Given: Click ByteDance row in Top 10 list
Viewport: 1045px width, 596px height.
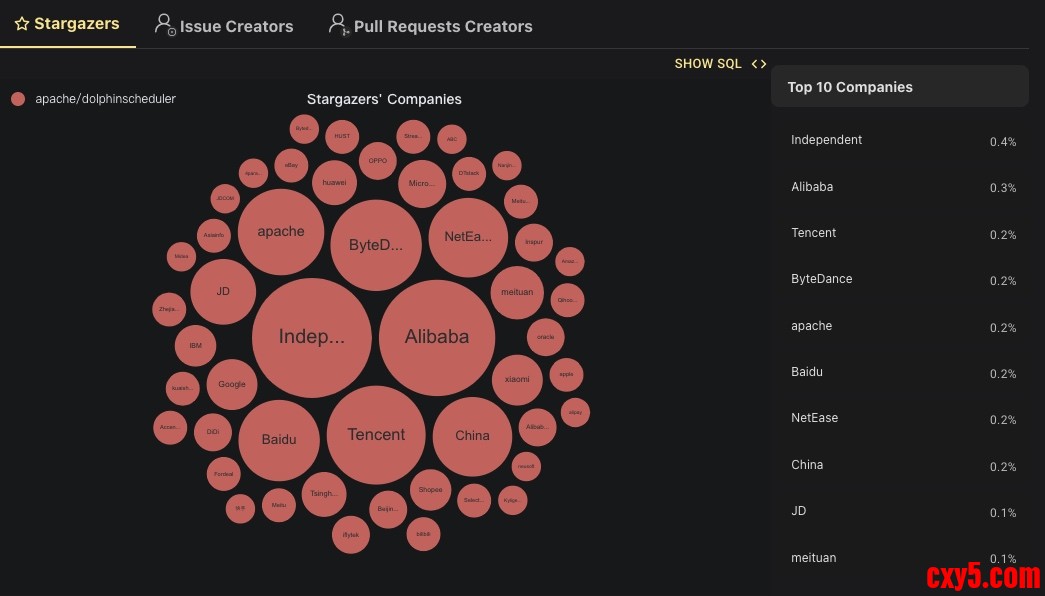Looking at the screenshot, I should 903,279.
